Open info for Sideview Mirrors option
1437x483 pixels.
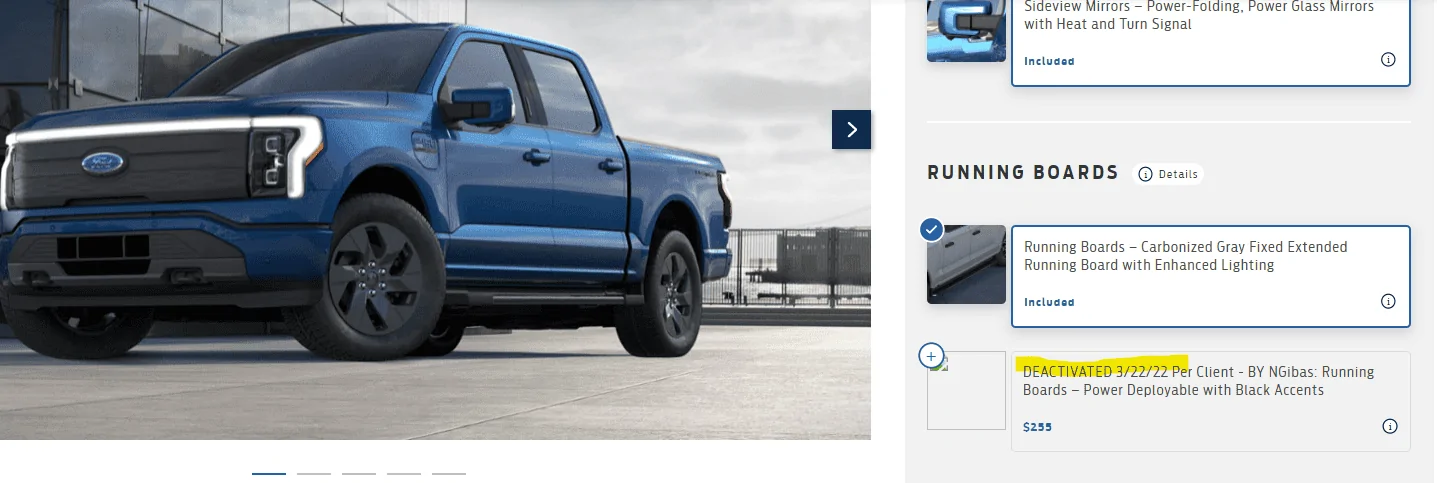click(1388, 59)
